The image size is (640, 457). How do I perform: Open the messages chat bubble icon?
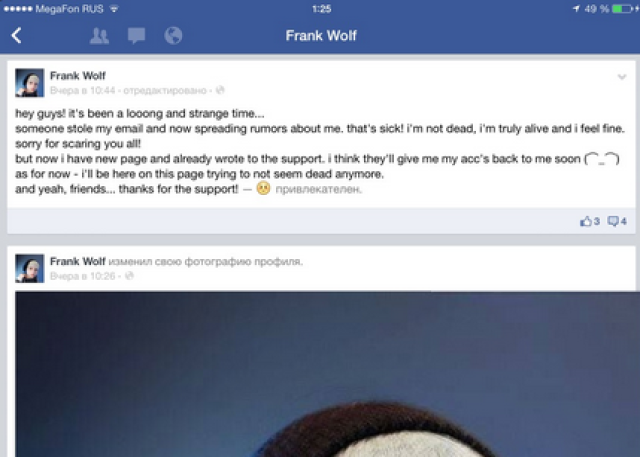136,36
